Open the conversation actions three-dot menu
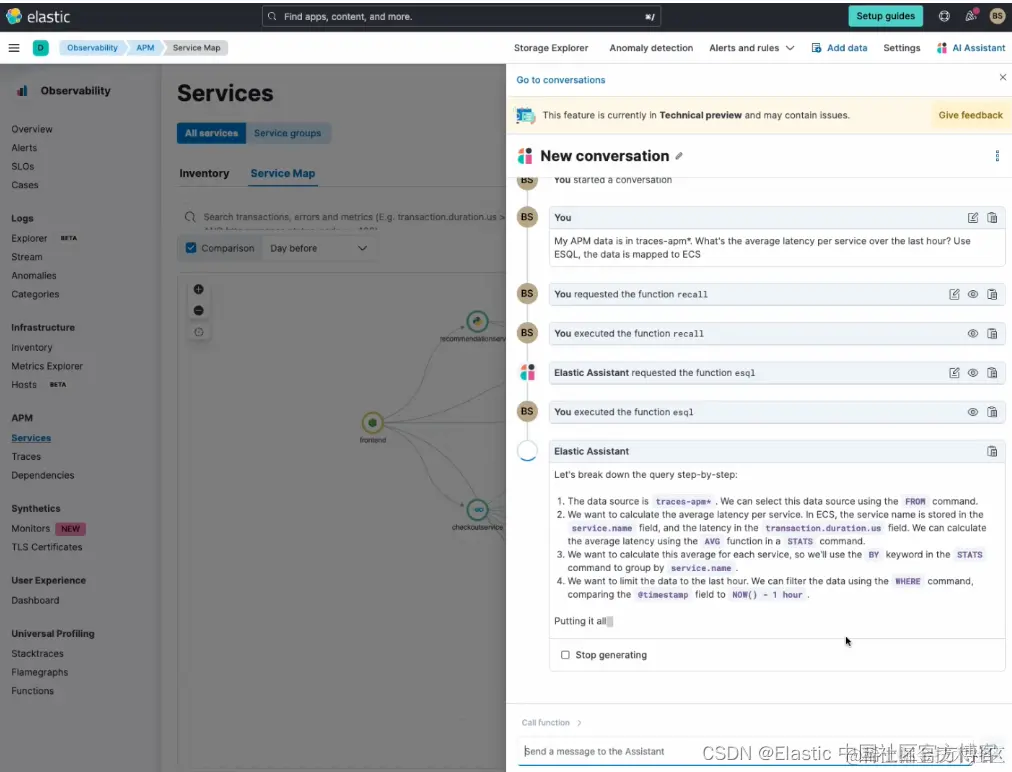 pos(997,156)
